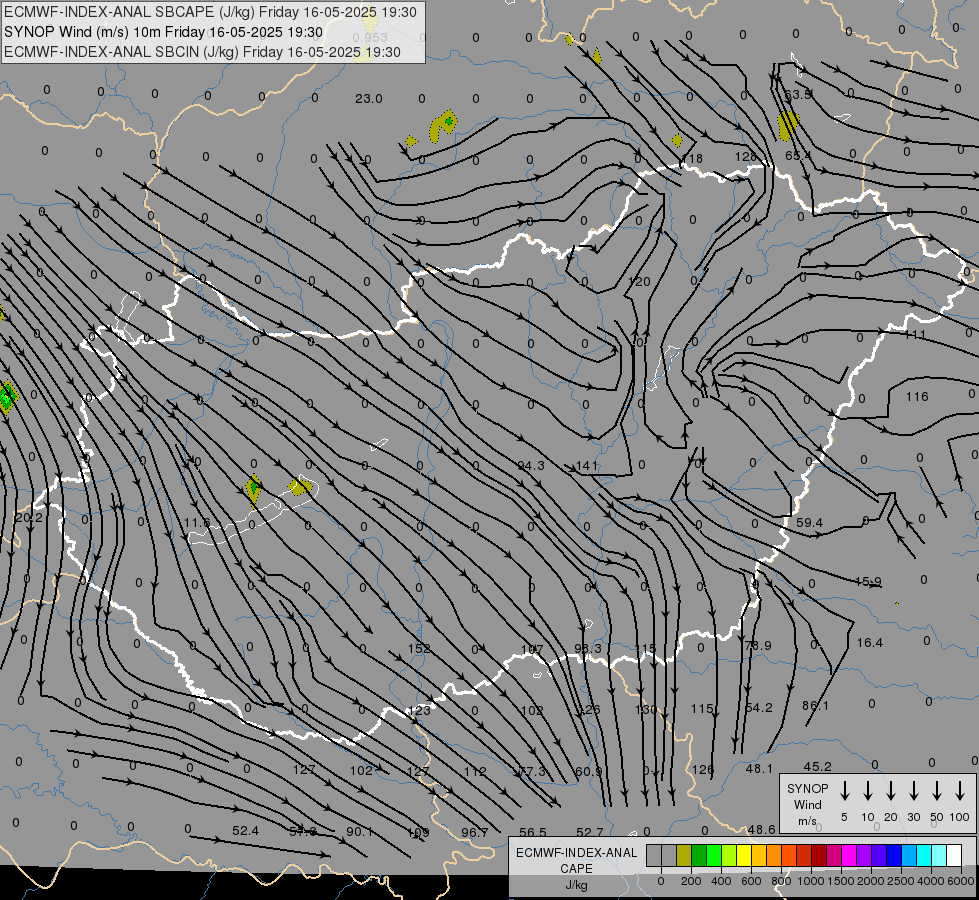Click the value 86.1 on the map

click(x=815, y=706)
